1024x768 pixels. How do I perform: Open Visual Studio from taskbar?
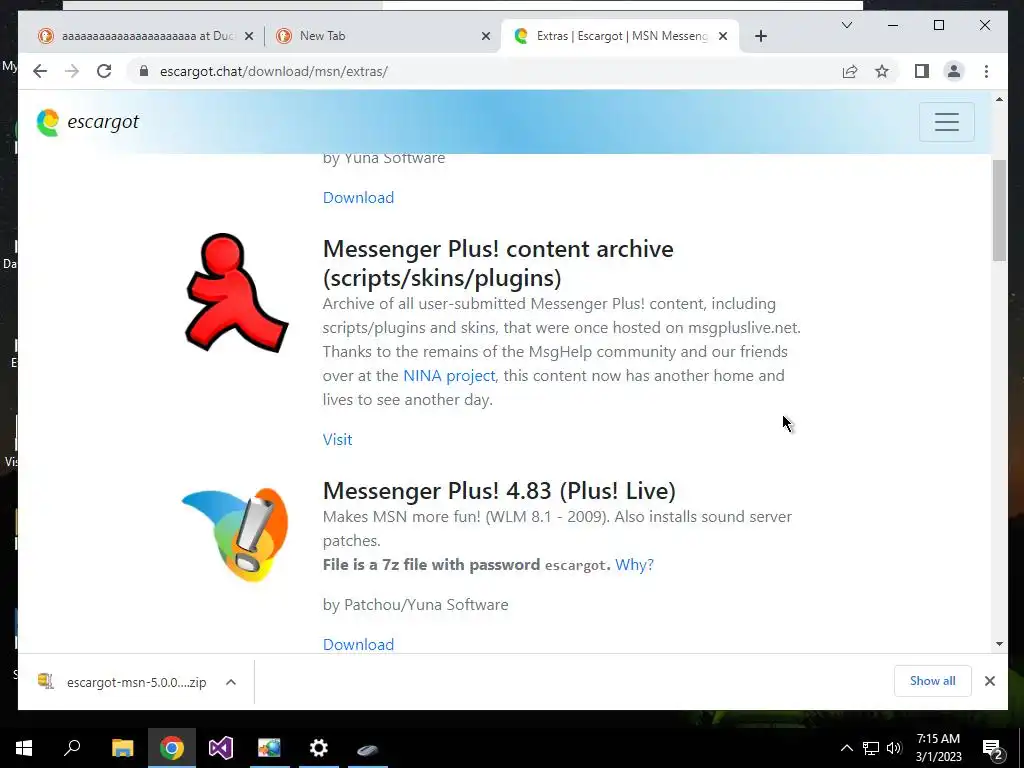(221, 748)
